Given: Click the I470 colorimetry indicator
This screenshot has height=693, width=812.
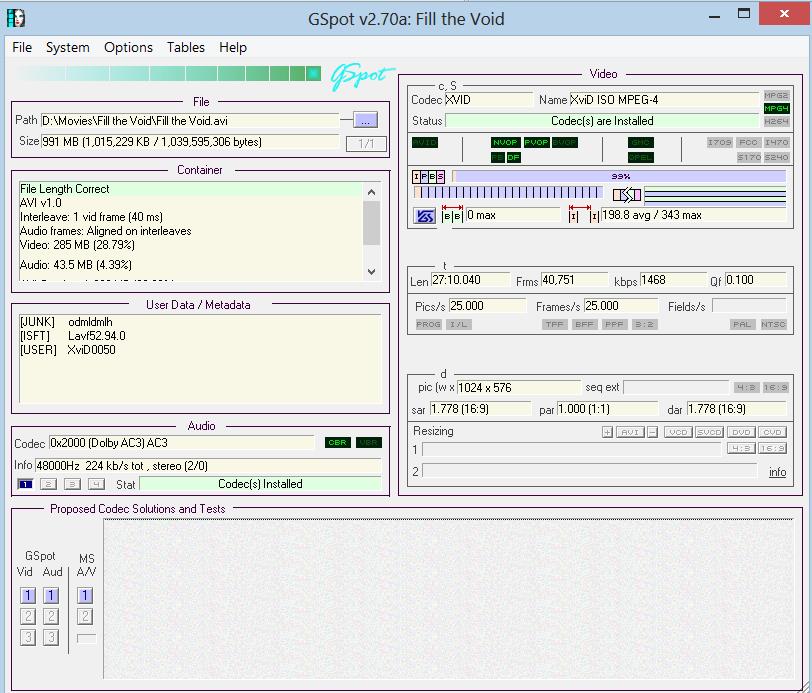Looking at the screenshot, I should point(776,142).
